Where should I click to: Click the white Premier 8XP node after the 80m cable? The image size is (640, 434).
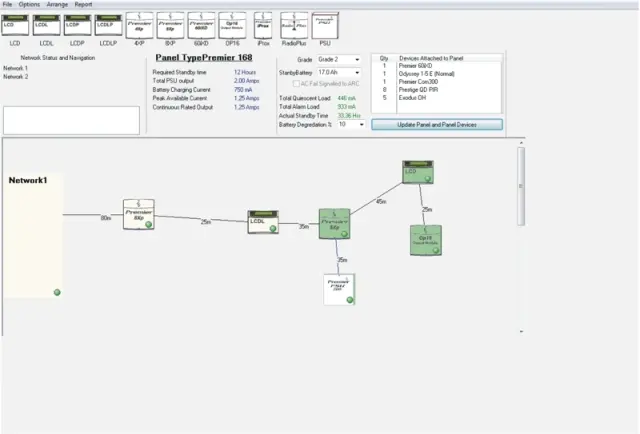tap(139, 214)
